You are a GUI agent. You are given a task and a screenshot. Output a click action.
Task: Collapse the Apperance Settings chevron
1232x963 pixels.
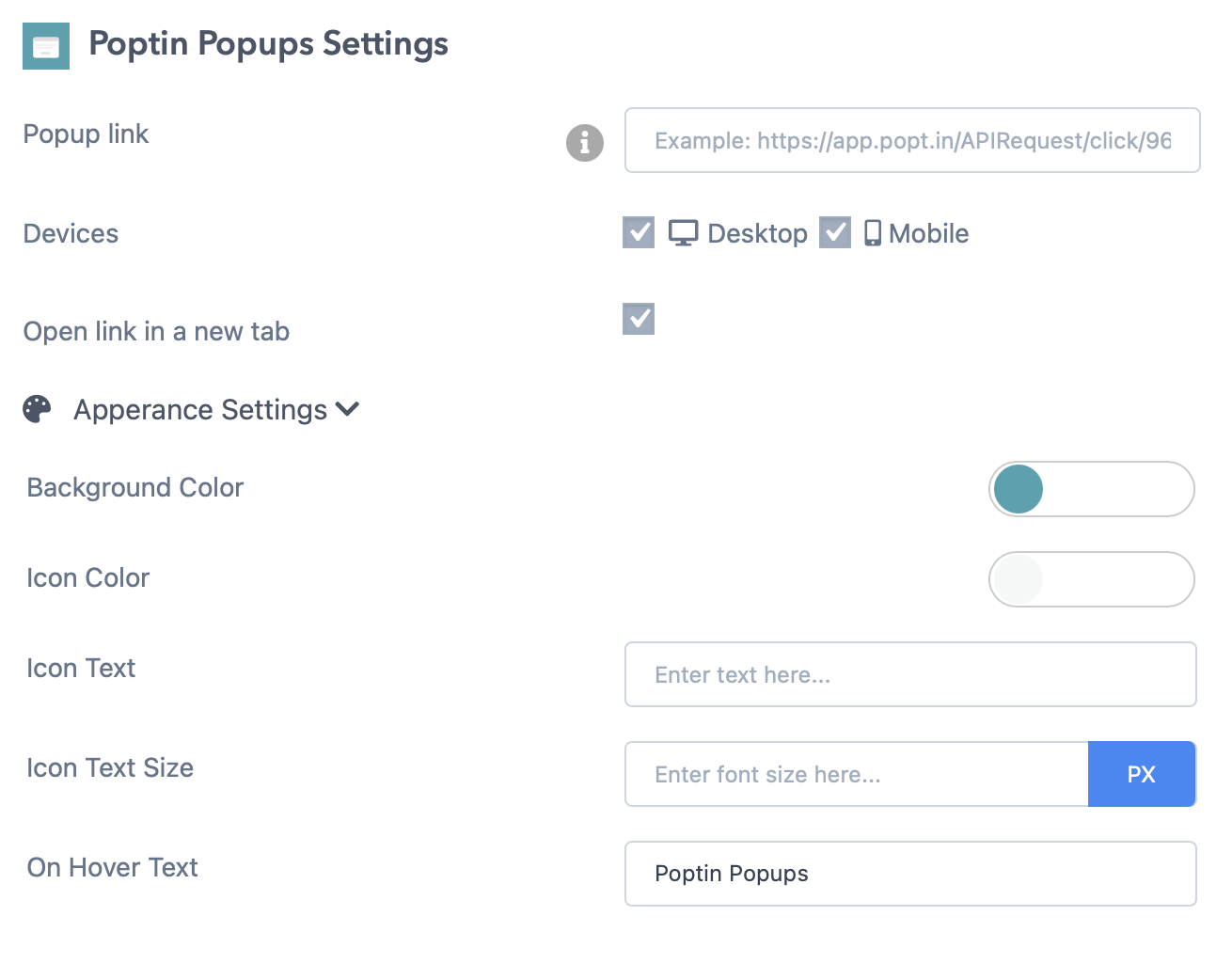pyautogui.click(x=348, y=409)
